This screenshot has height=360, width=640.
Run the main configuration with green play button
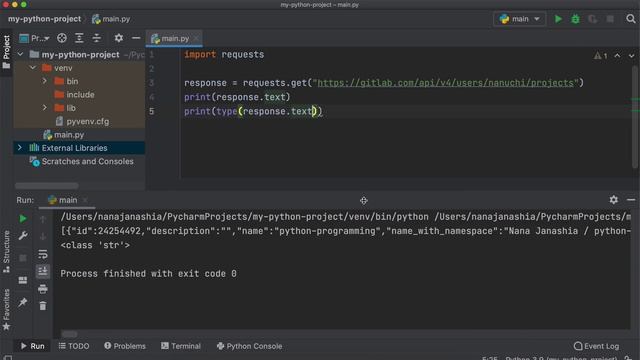click(x=558, y=19)
